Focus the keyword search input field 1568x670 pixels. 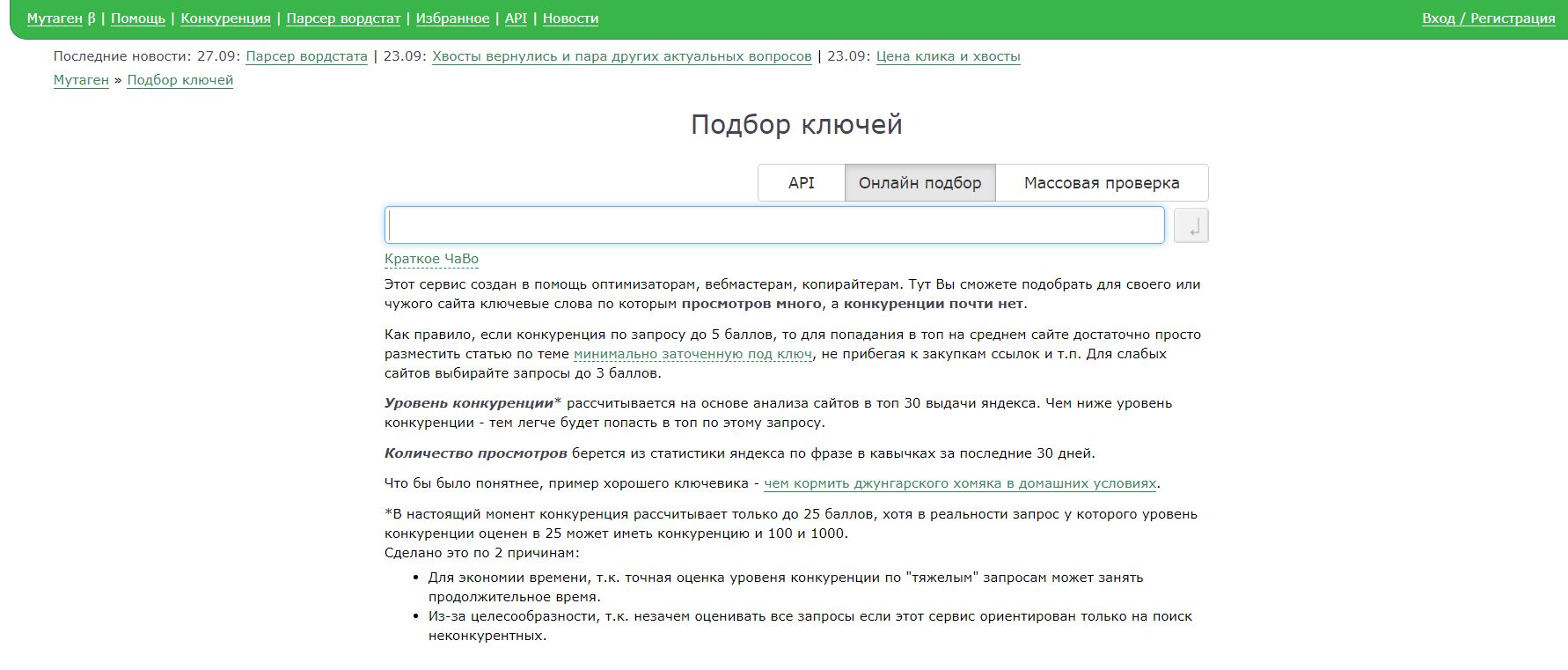pos(774,225)
